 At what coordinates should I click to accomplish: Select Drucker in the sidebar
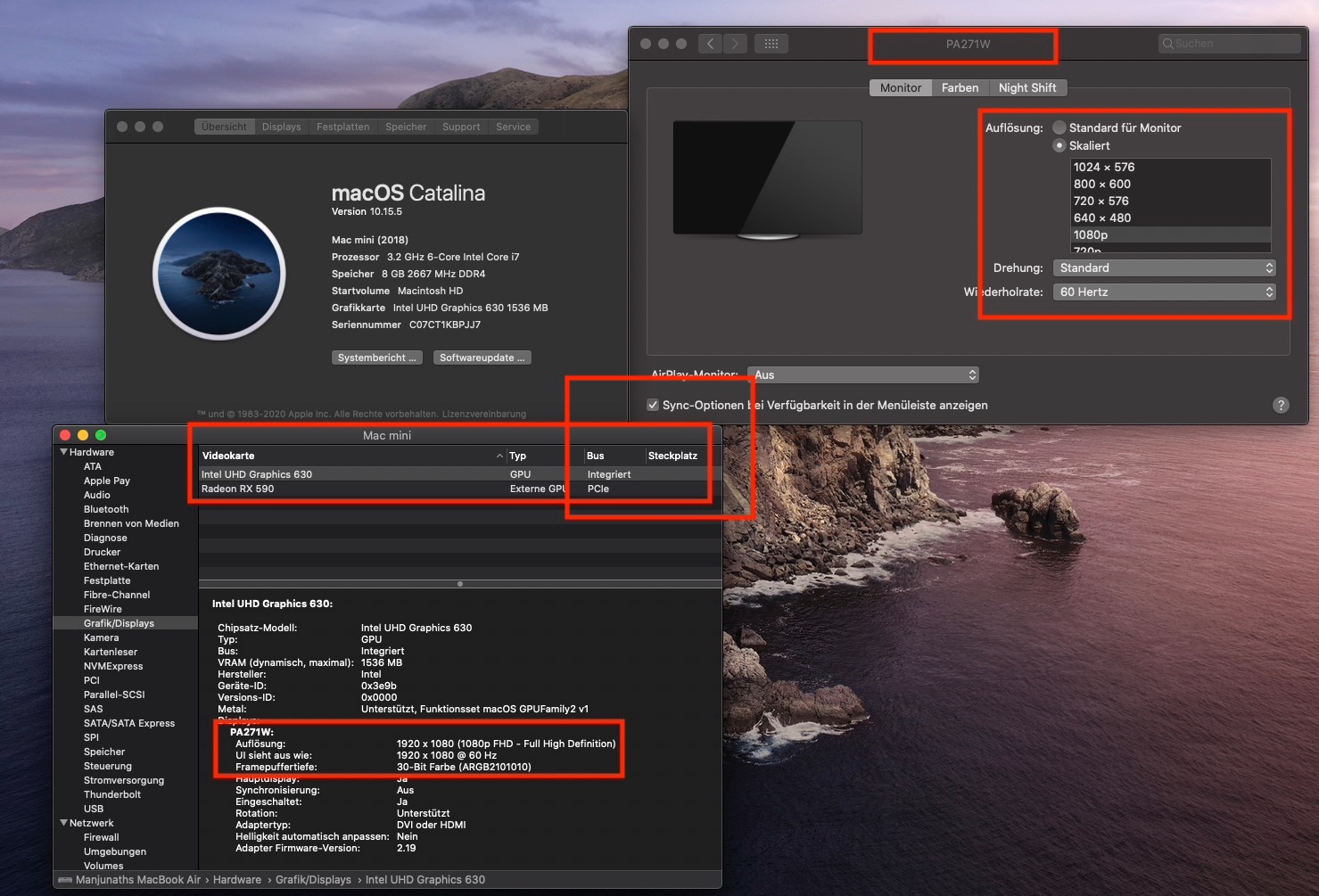pos(102,552)
